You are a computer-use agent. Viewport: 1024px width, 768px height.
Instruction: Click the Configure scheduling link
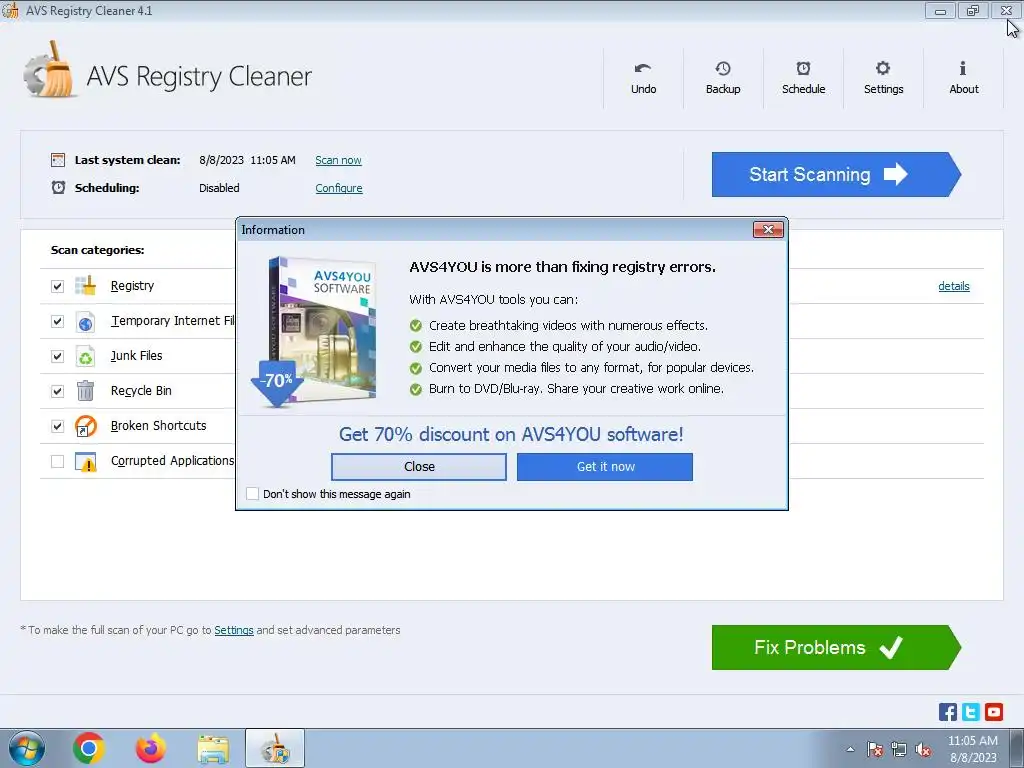339,188
